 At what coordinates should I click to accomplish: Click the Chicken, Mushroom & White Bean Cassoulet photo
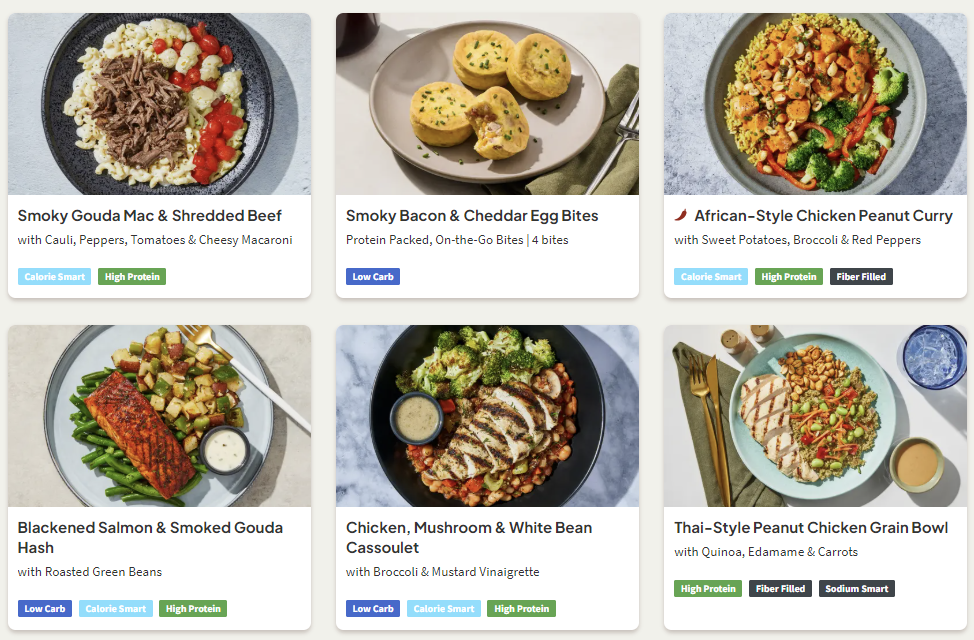click(487, 416)
